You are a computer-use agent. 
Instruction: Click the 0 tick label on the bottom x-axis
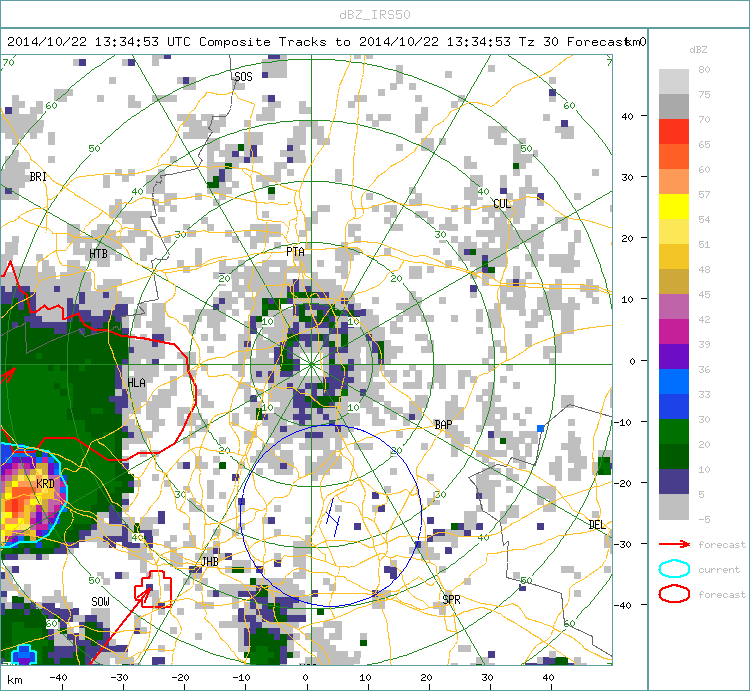[305, 678]
